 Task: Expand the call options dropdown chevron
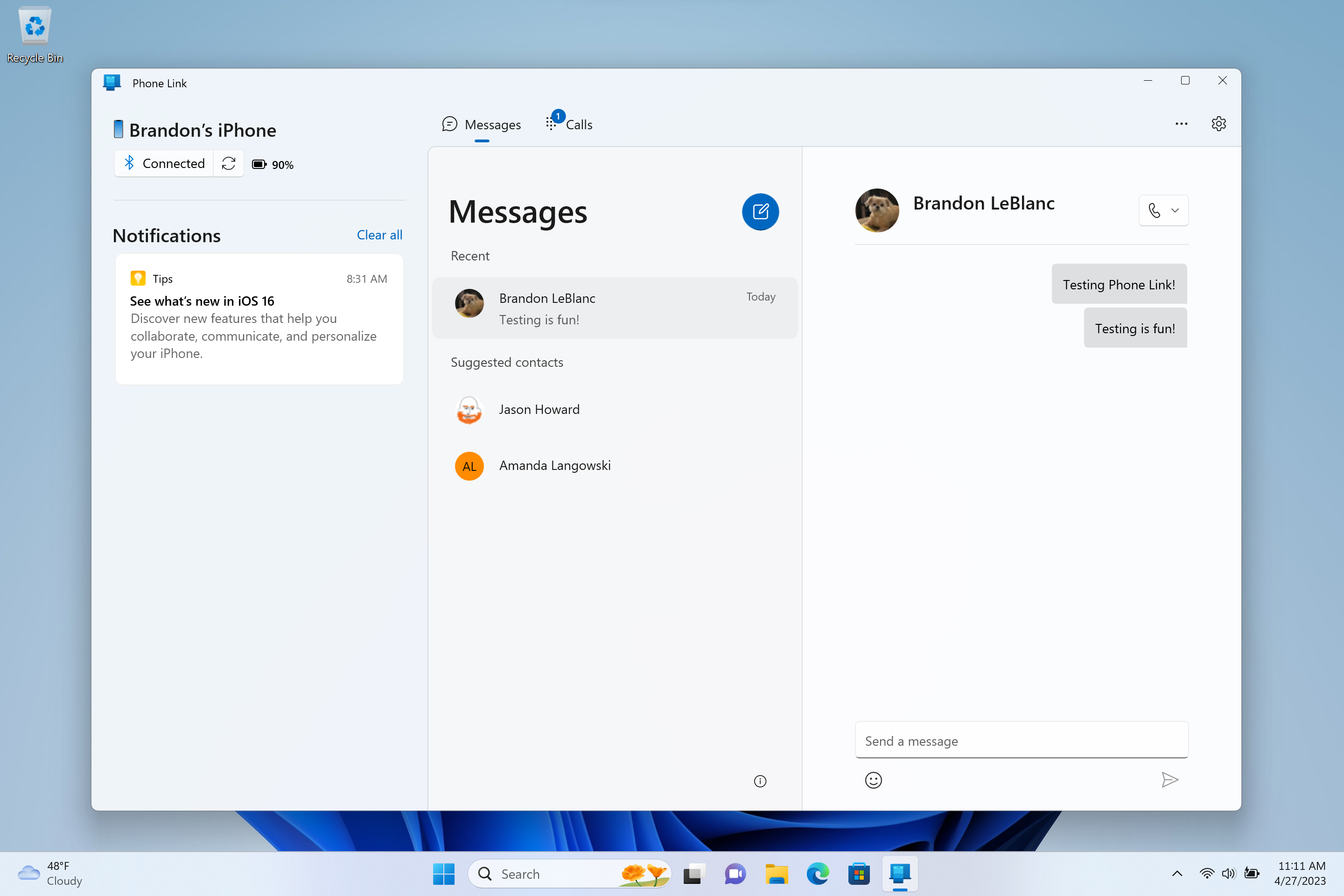pos(1176,210)
